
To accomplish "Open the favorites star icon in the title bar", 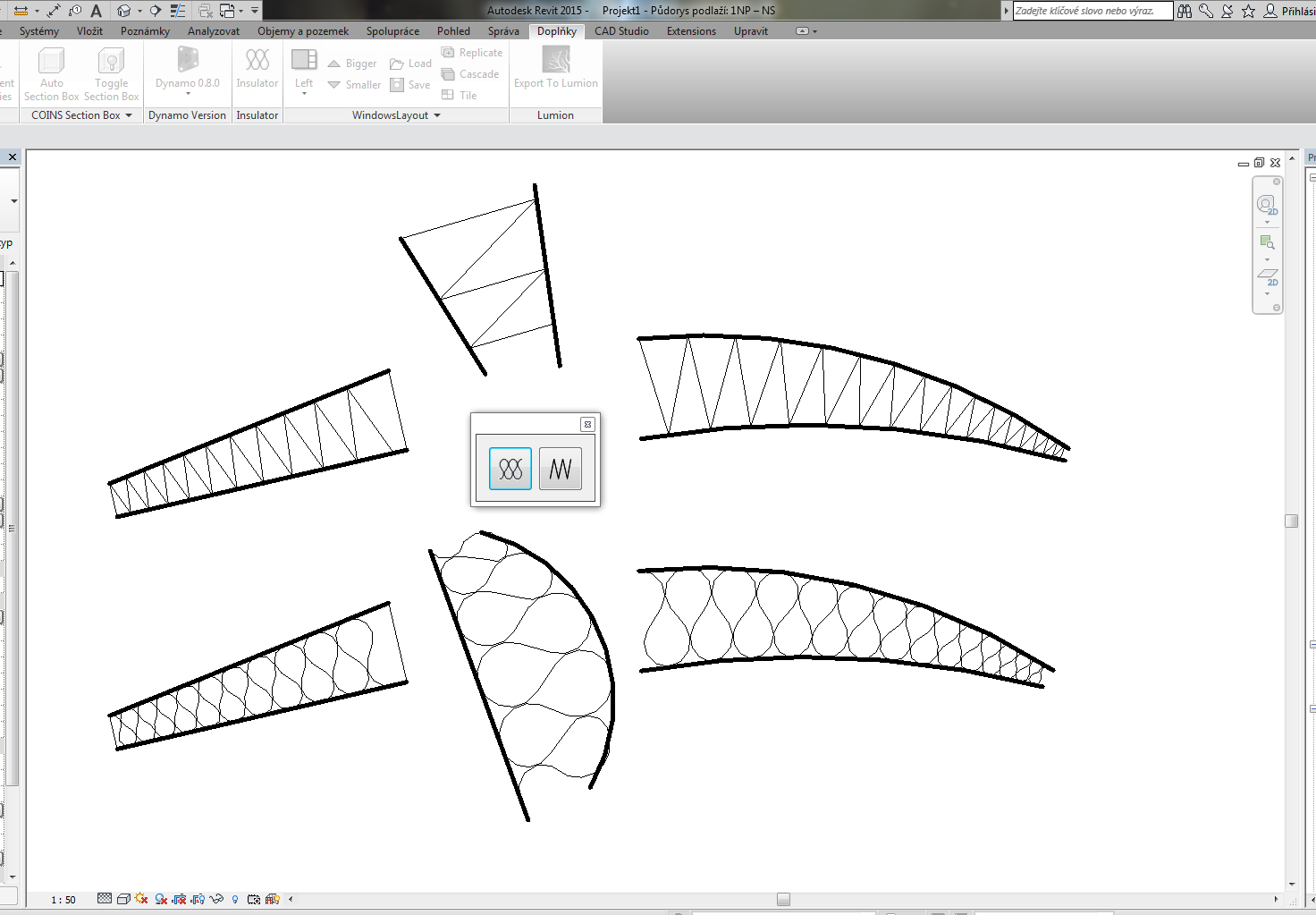I will pyautogui.click(x=1249, y=11).
